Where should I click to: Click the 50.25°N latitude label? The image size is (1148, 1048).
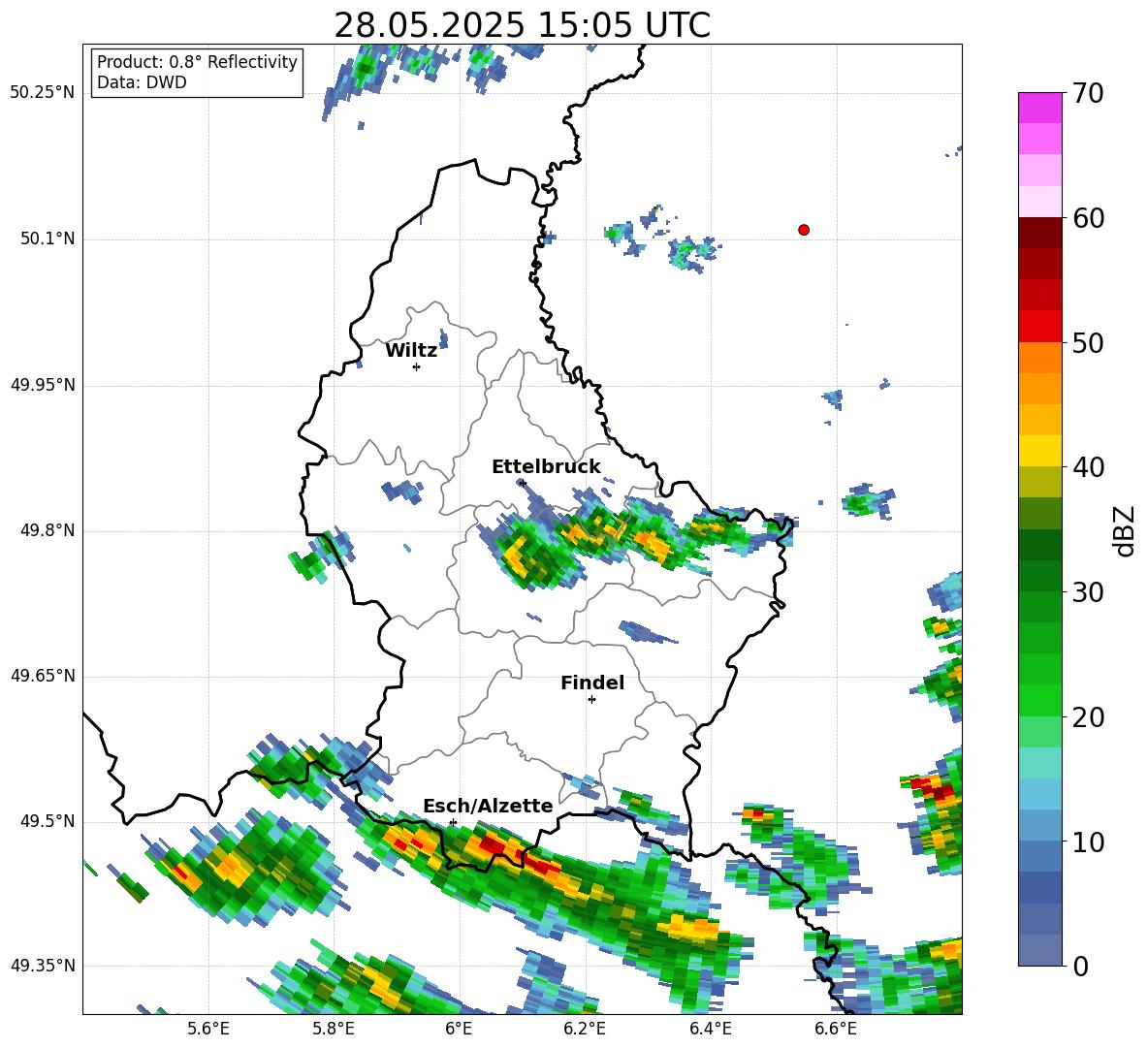click(x=43, y=93)
